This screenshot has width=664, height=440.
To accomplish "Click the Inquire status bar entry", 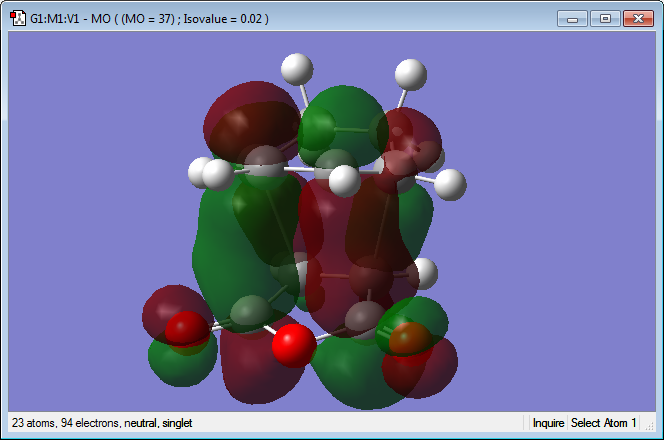I will pos(548,423).
